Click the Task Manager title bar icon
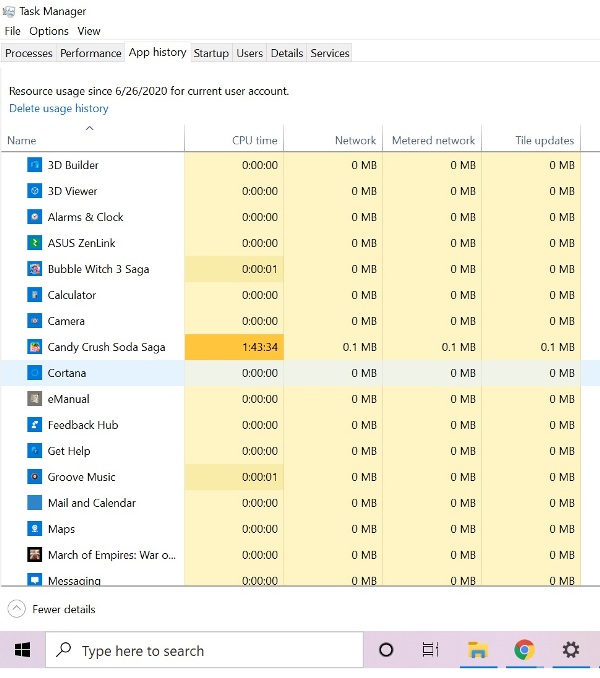600x678 pixels. (9, 11)
